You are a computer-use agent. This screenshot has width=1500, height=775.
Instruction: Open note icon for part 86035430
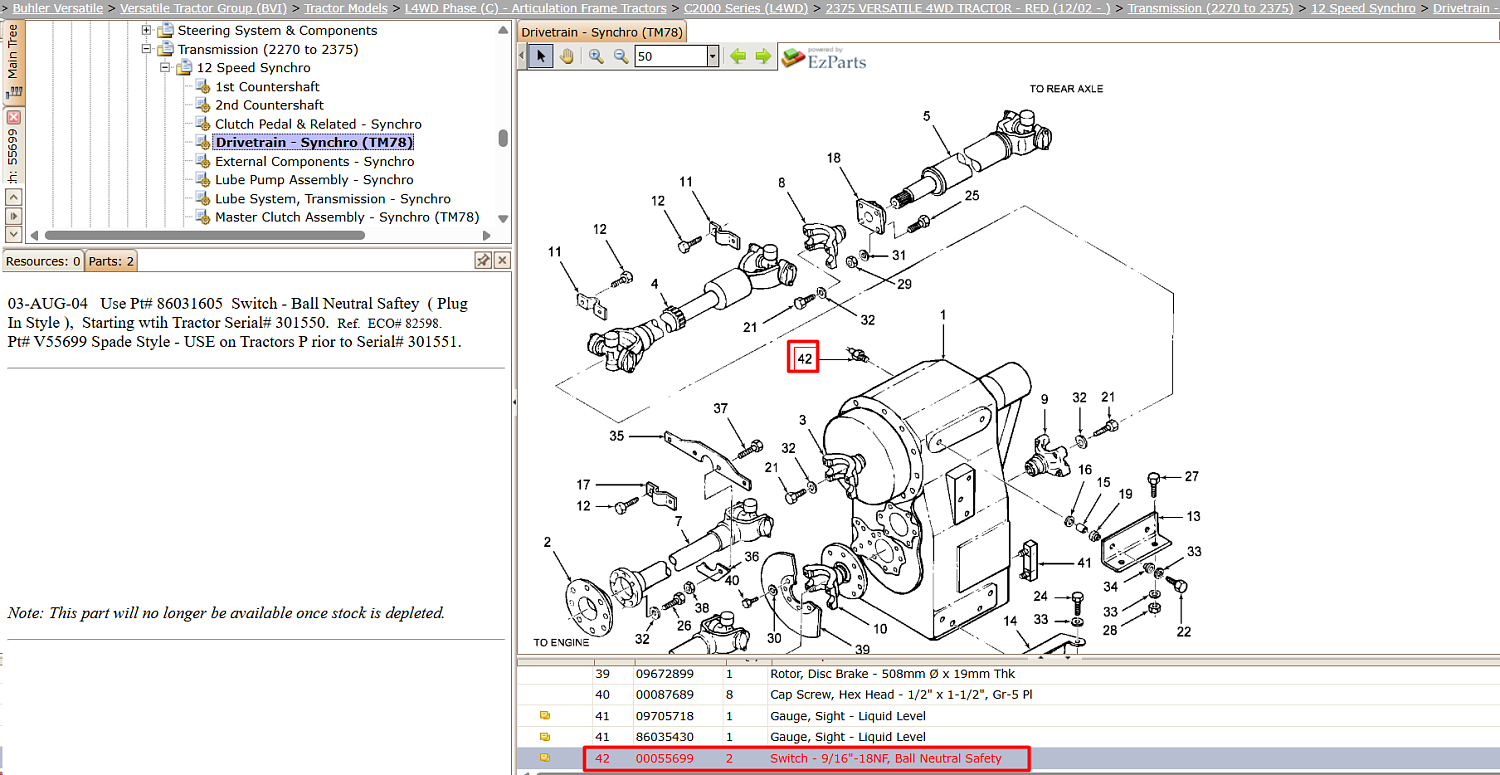[545, 737]
